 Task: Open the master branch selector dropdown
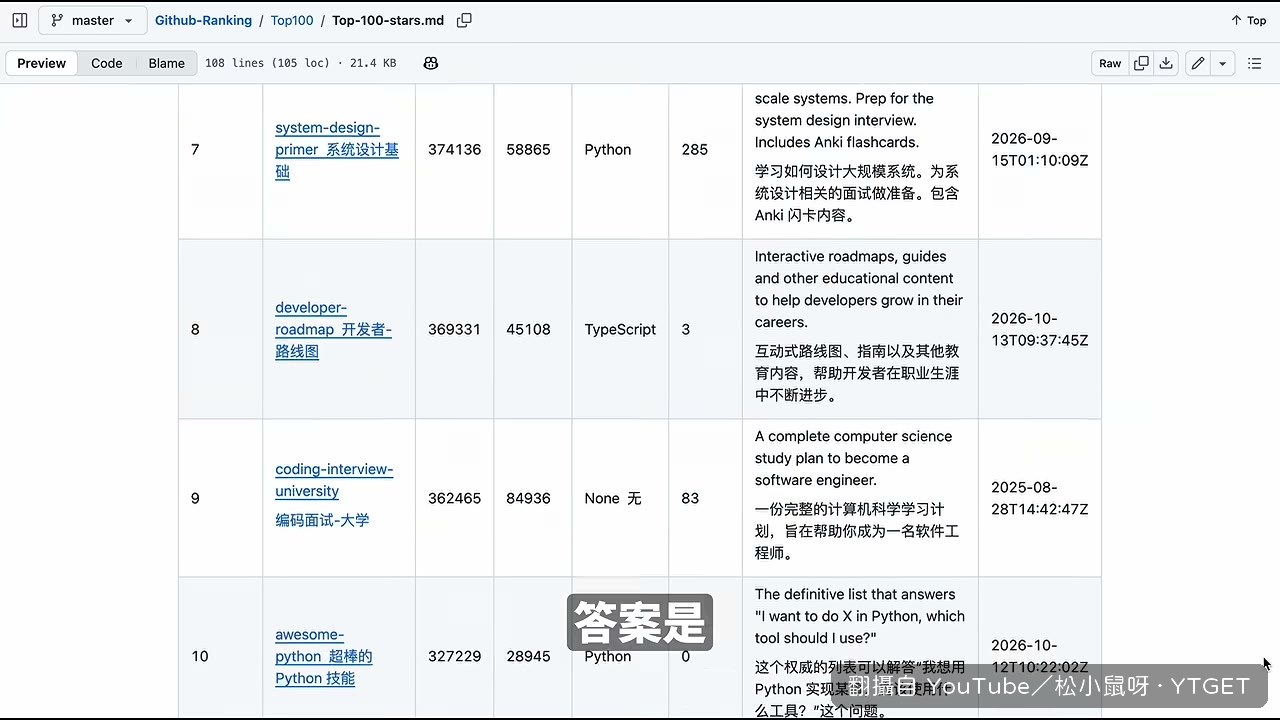tap(91, 20)
